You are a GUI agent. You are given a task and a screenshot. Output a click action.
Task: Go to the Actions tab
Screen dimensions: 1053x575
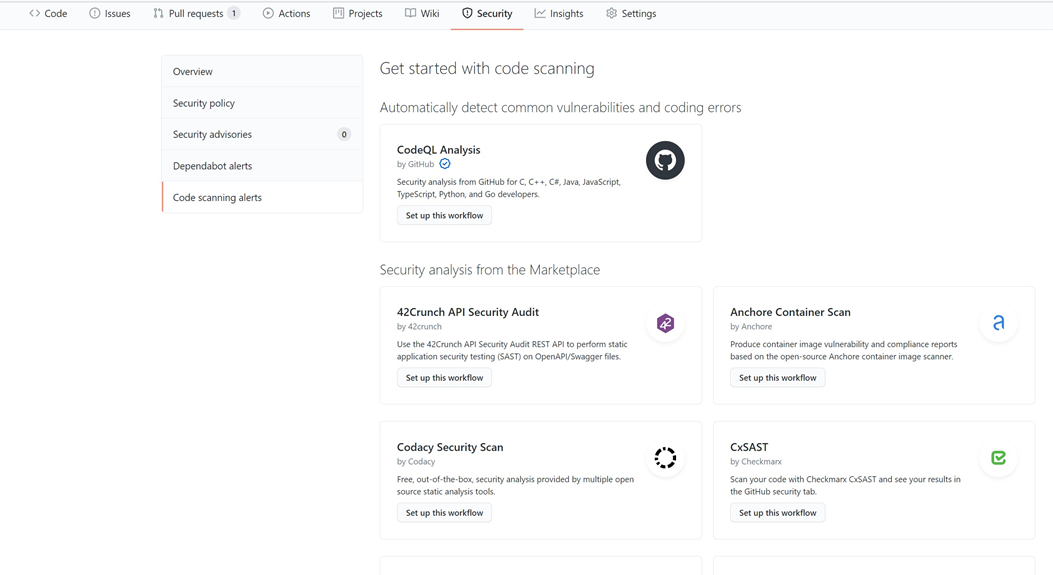[286, 14]
